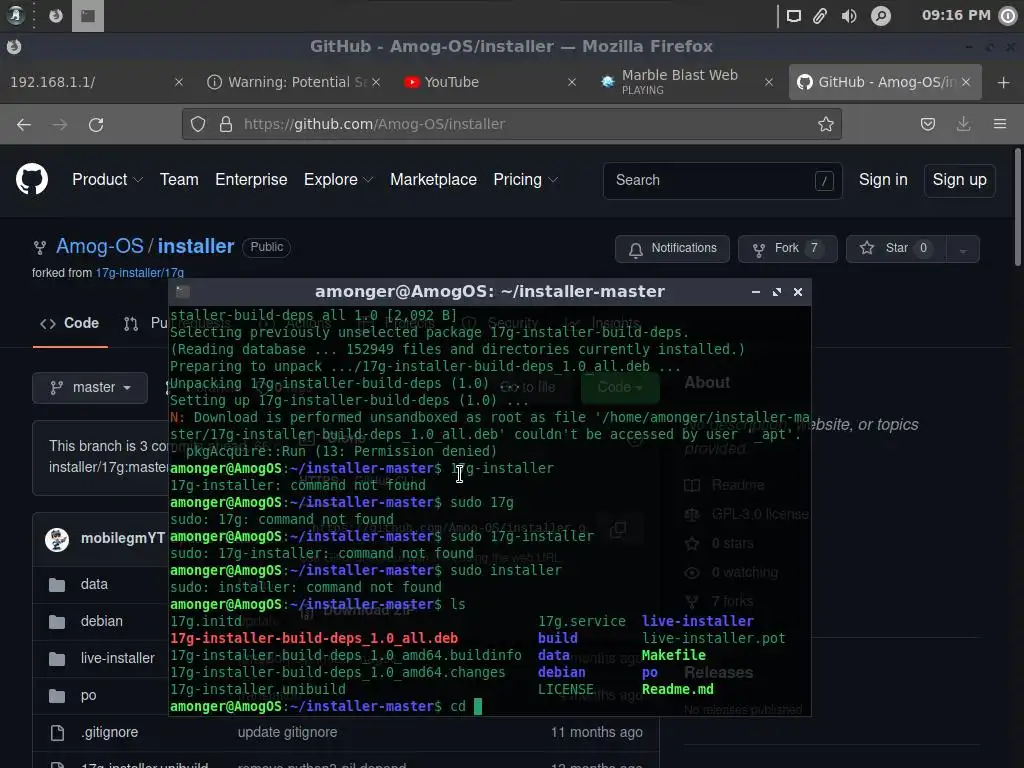Open the live-installer folder

click(x=118, y=658)
